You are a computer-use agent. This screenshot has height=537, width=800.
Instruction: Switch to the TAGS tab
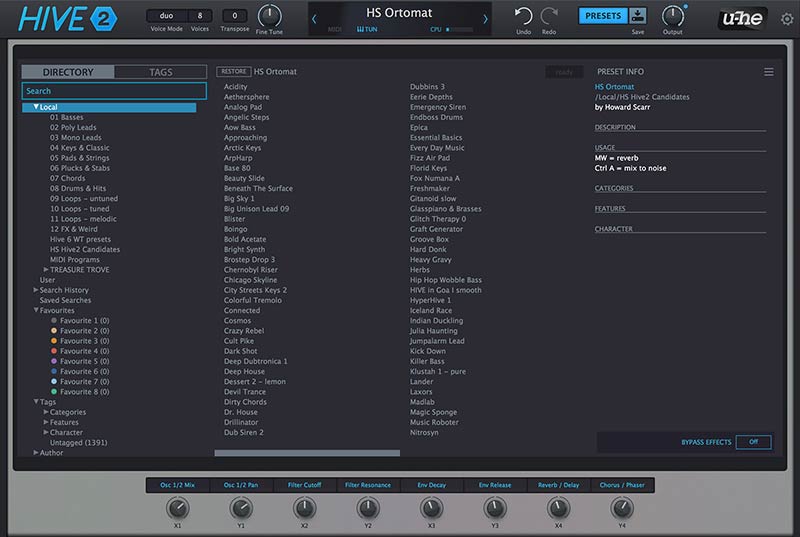click(x=161, y=72)
